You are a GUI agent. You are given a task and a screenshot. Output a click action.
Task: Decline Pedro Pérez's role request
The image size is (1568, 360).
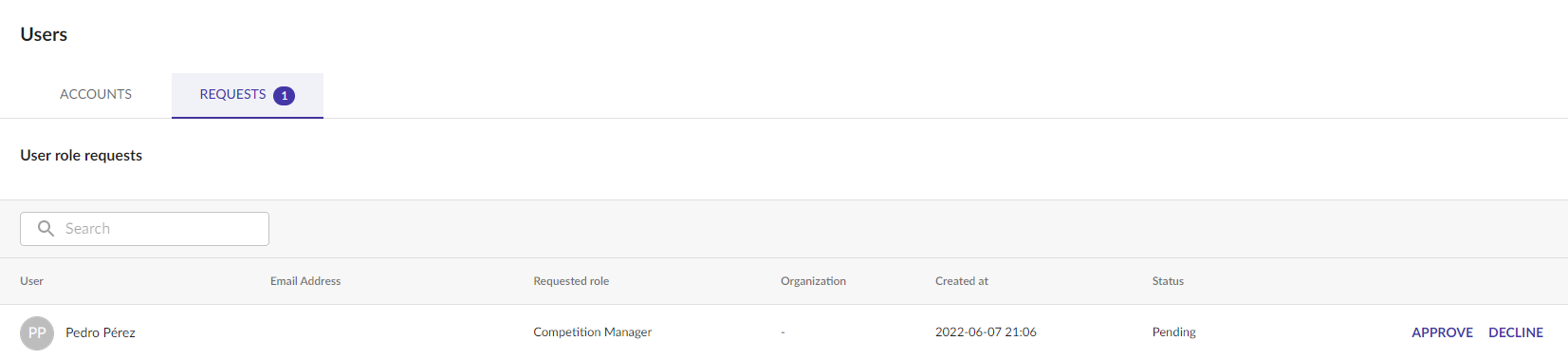click(1516, 332)
